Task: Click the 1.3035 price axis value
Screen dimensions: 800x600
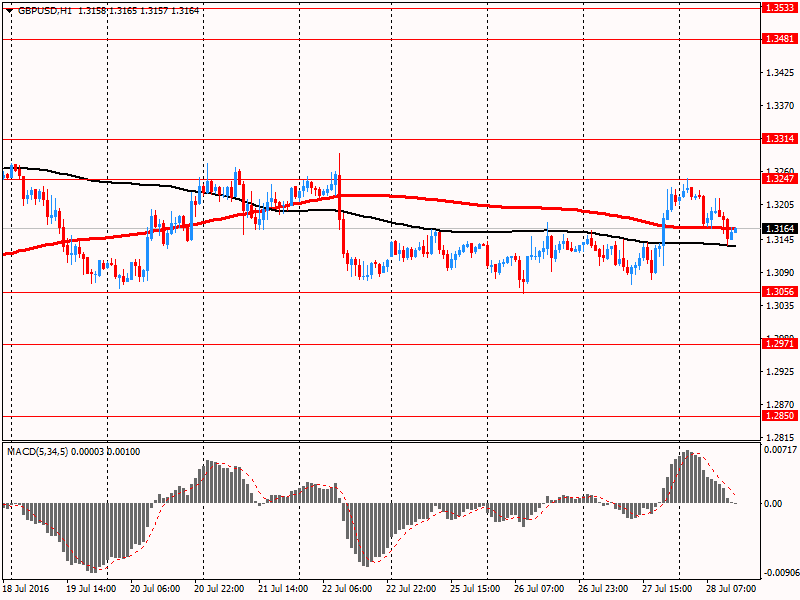Action: click(781, 306)
